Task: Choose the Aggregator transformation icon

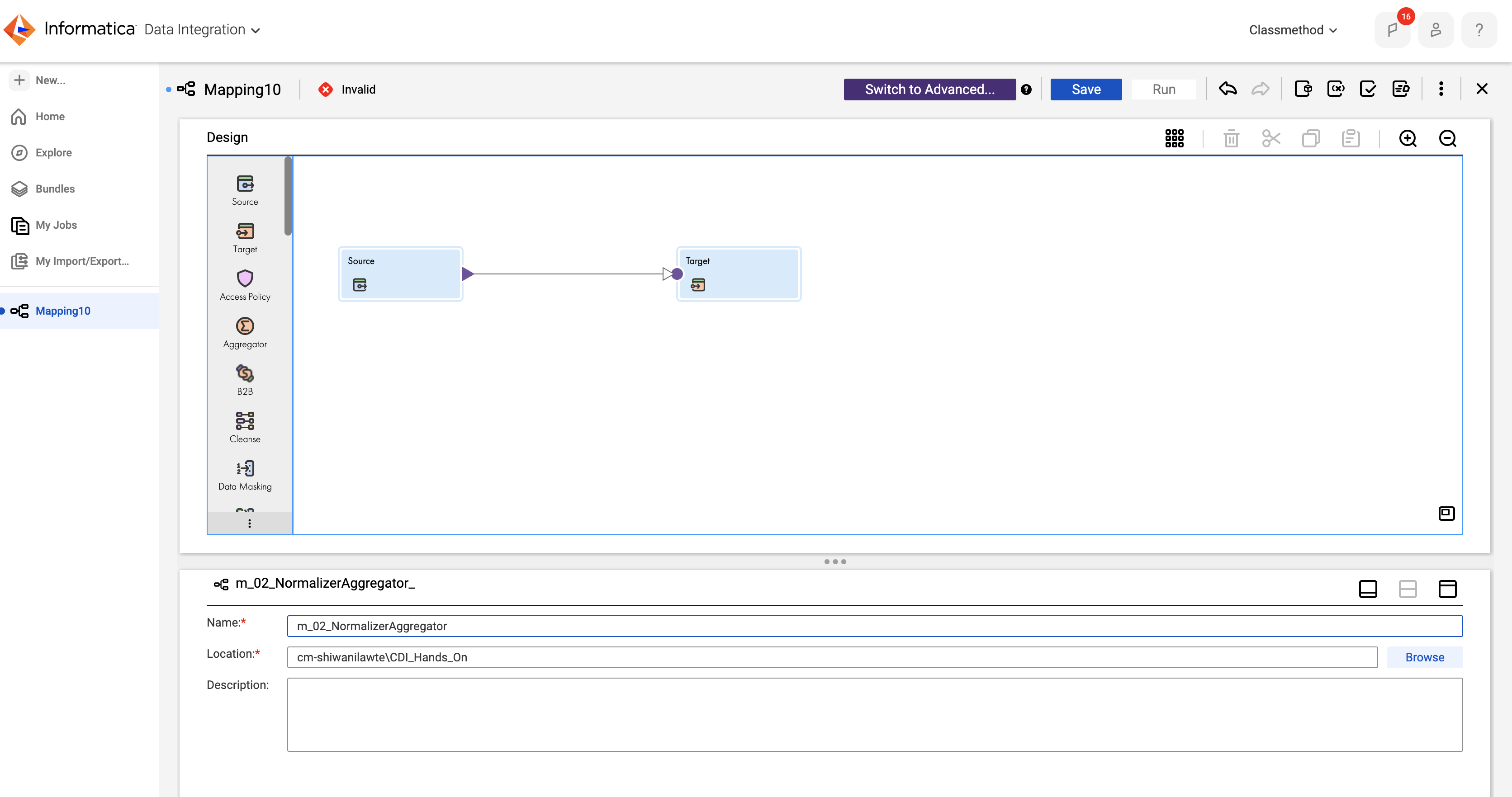Action: click(x=245, y=325)
